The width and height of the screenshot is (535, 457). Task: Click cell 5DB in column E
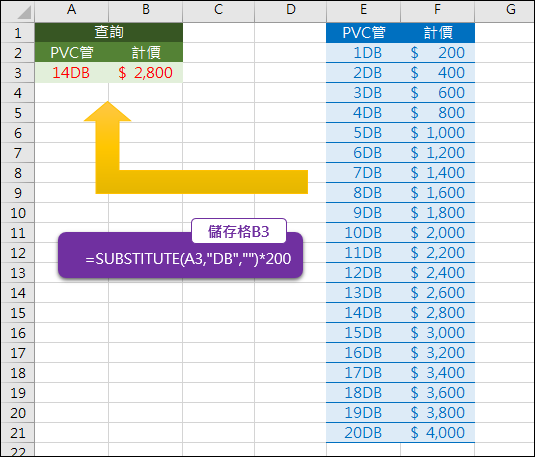[x=363, y=133]
